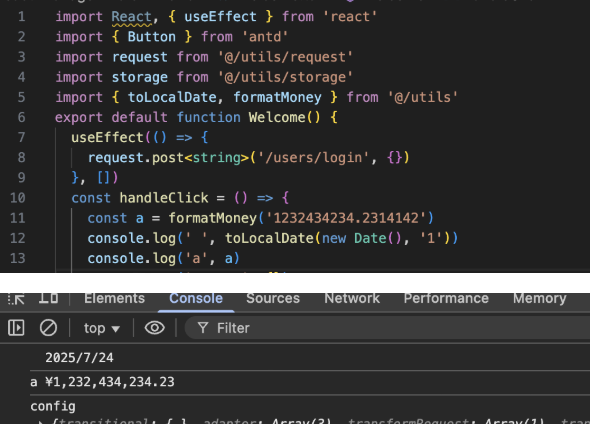Select formatMoney in line 5 import
The width and height of the screenshot is (590, 424).
pos(277,97)
